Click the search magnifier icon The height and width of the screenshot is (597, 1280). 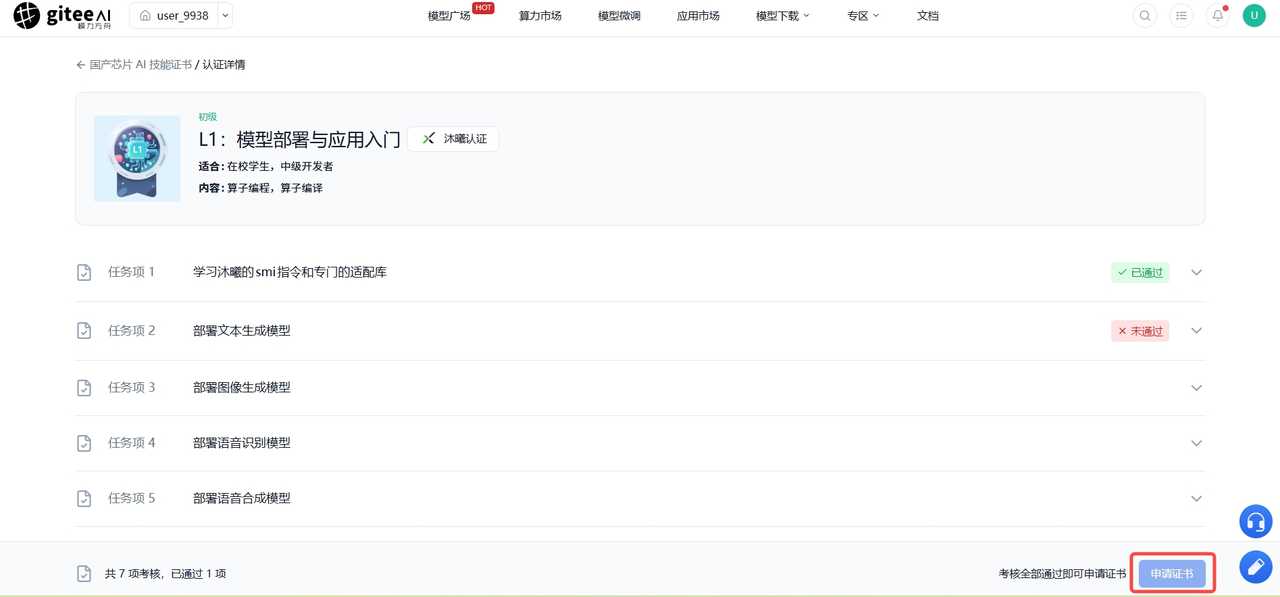click(x=1145, y=16)
